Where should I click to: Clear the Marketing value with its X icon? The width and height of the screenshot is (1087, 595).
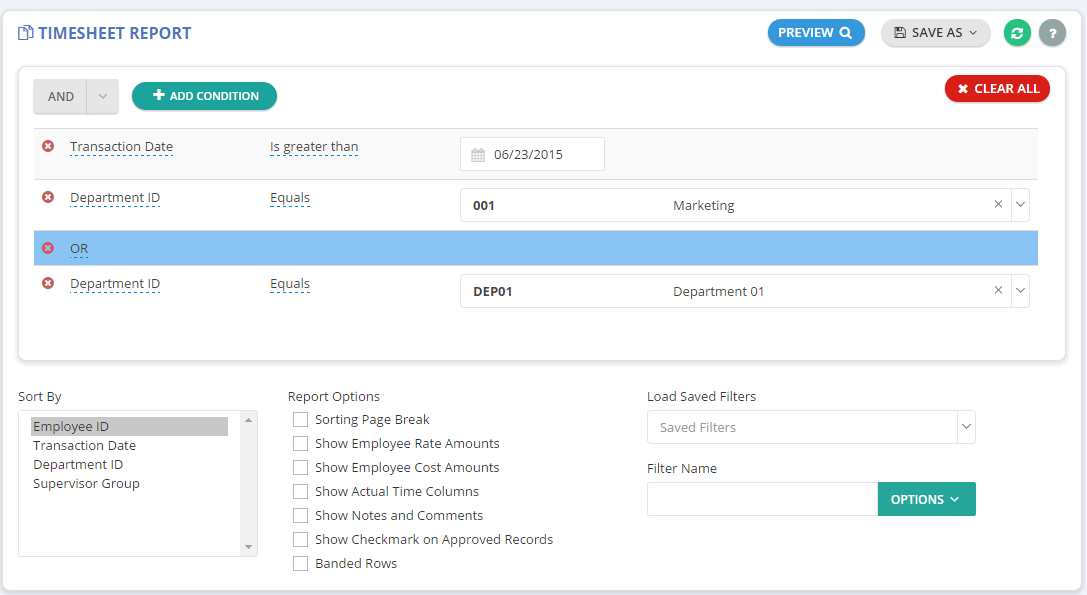pyautogui.click(x=998, y=205)
